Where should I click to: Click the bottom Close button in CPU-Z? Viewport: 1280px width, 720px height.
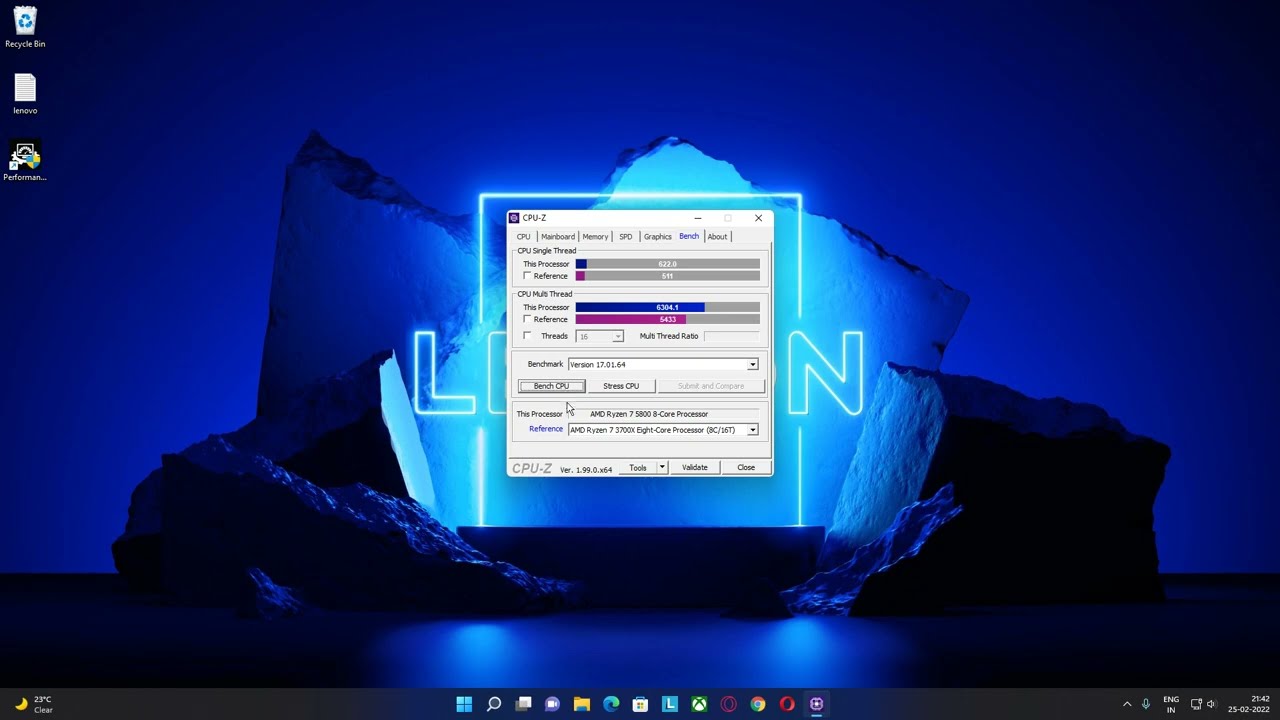pyautogui.click(x=746, y=468)
